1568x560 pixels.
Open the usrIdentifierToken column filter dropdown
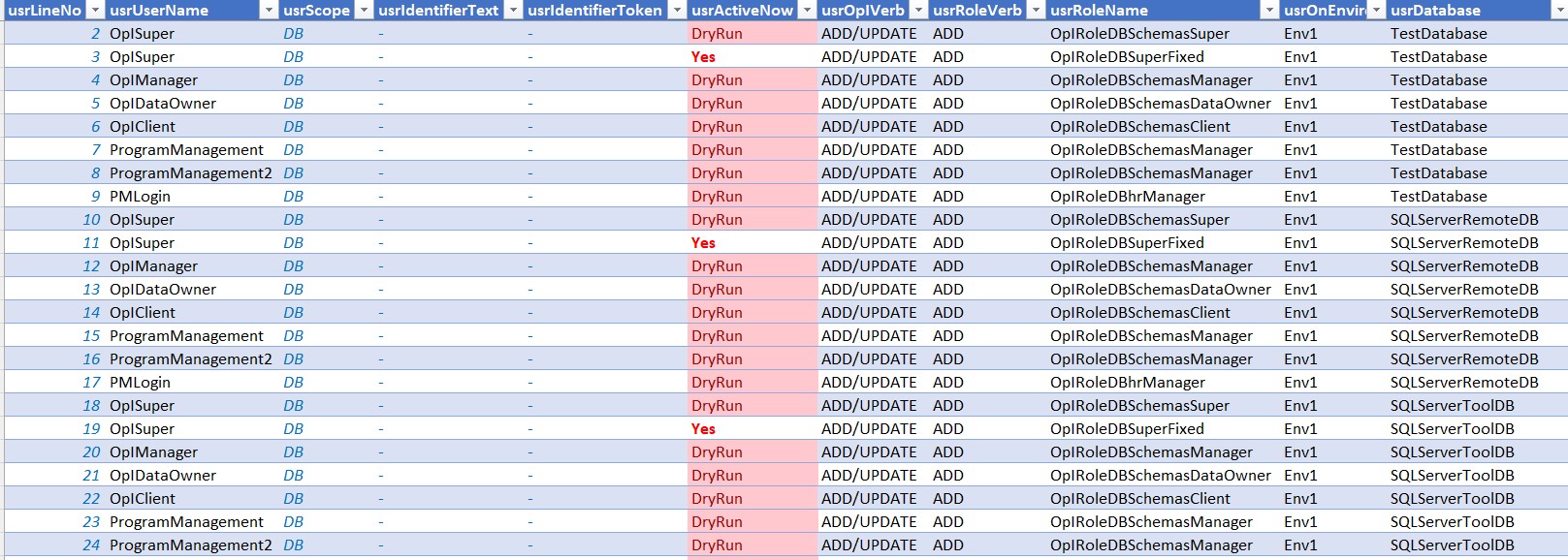point(677,10)
